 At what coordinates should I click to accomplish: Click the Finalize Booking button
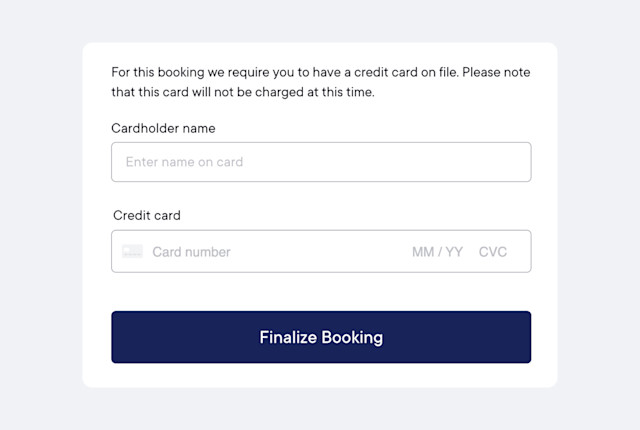tap(321, 337)
